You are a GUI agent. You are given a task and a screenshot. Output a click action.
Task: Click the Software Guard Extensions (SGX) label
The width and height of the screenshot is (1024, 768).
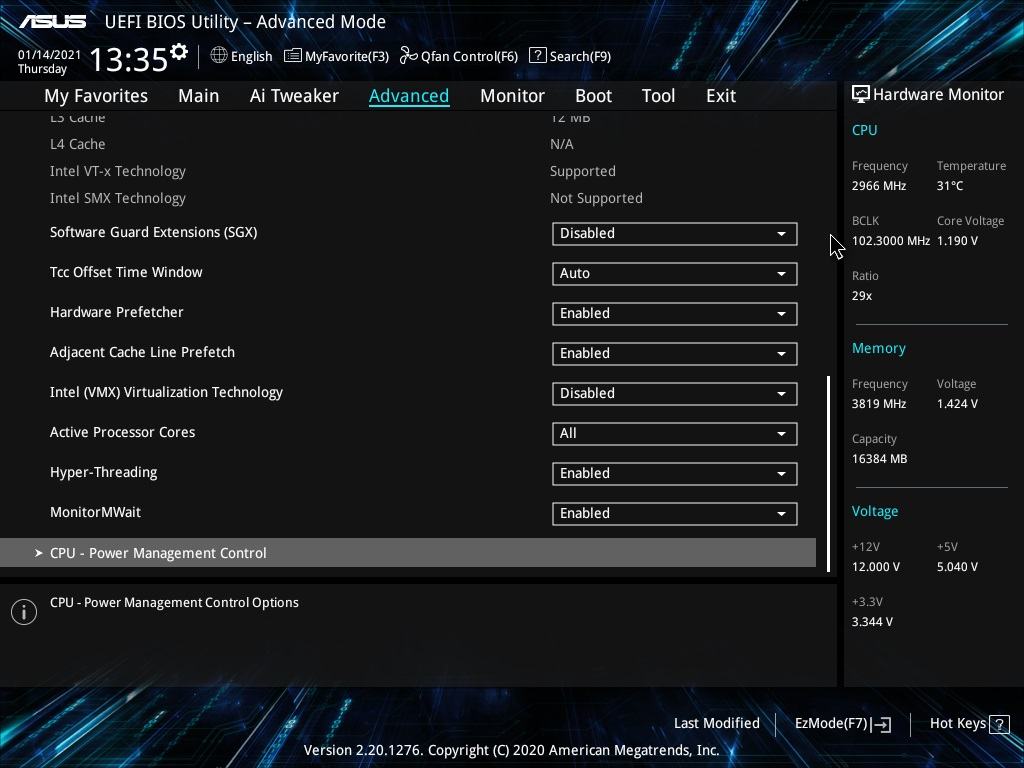click(x=153, y=232)
